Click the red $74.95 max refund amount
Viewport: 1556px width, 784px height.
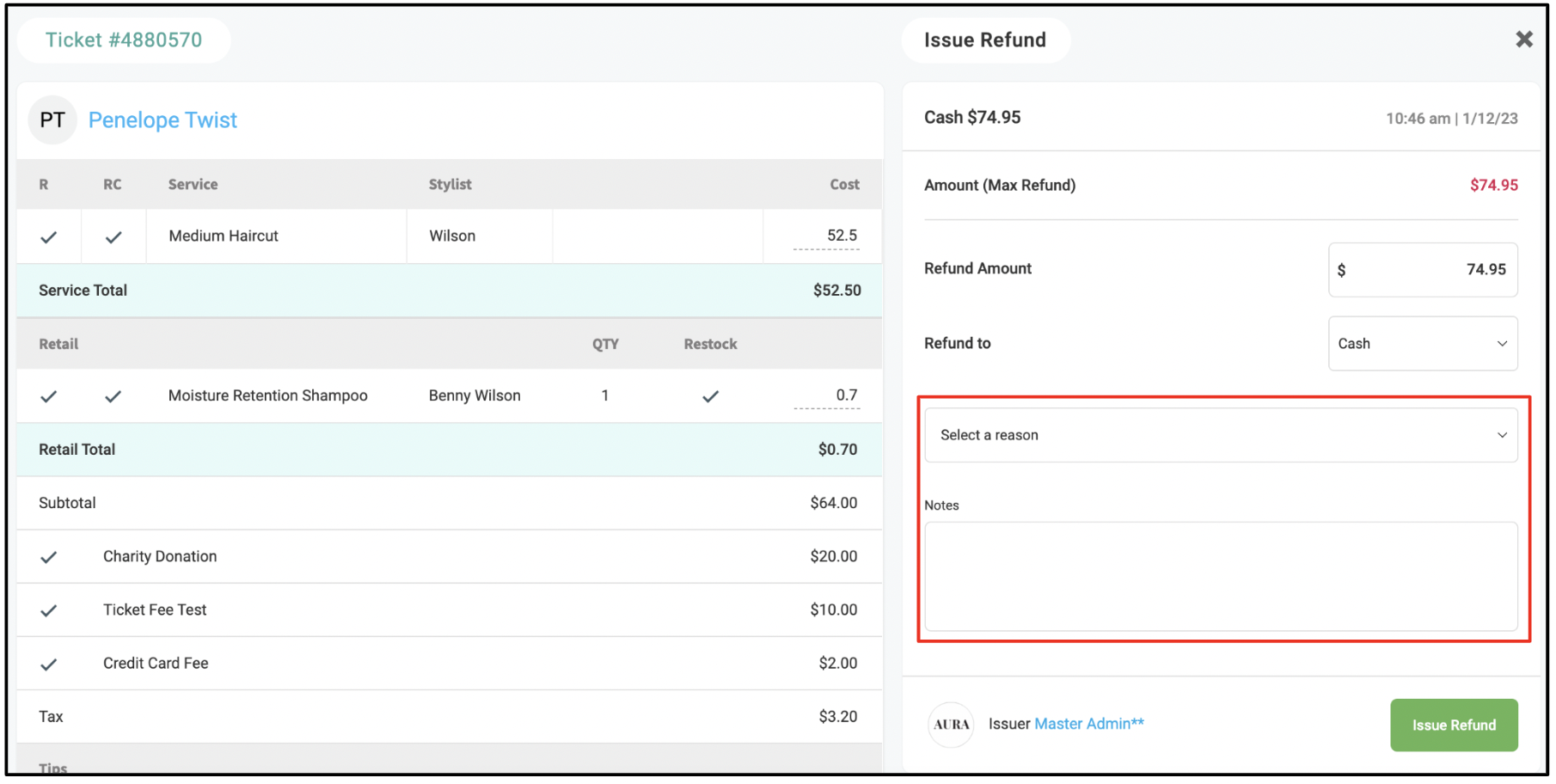tap(1493, 185)
